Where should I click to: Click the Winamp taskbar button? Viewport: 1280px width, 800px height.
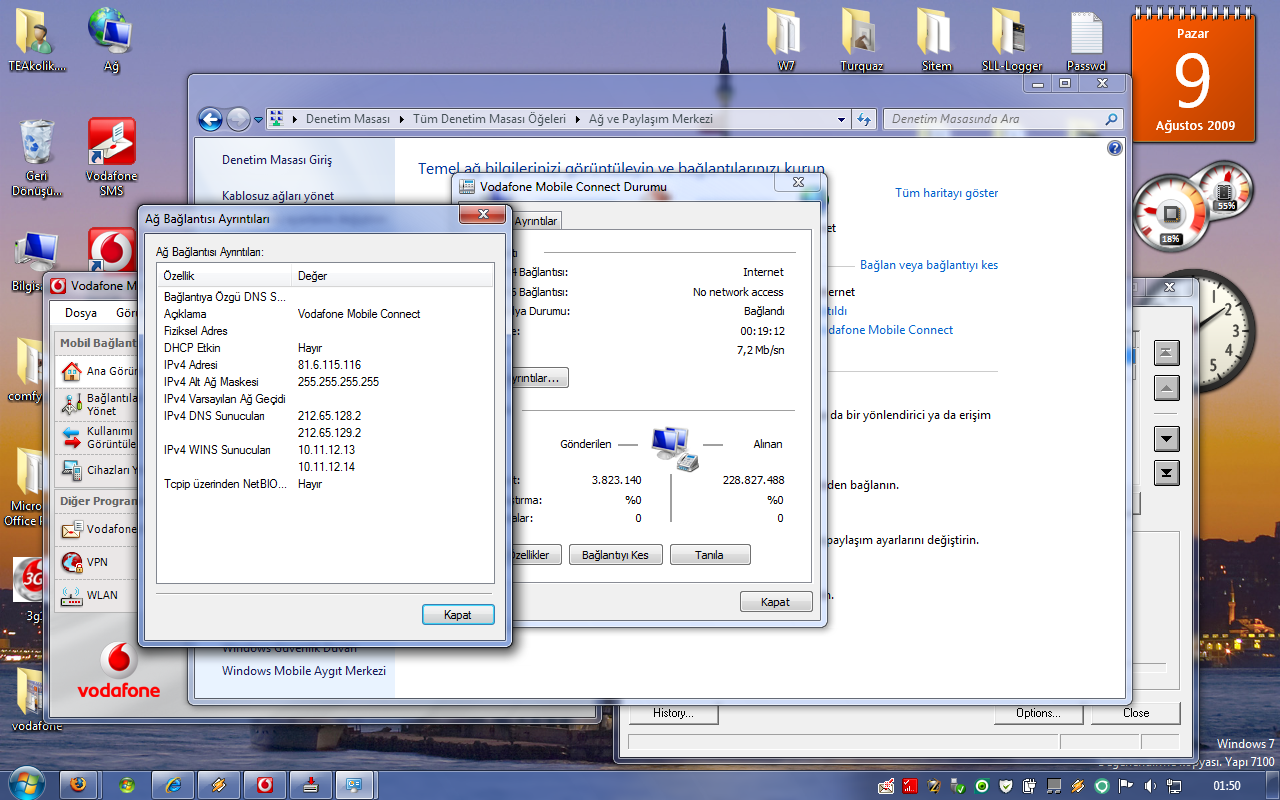(218, 784)
